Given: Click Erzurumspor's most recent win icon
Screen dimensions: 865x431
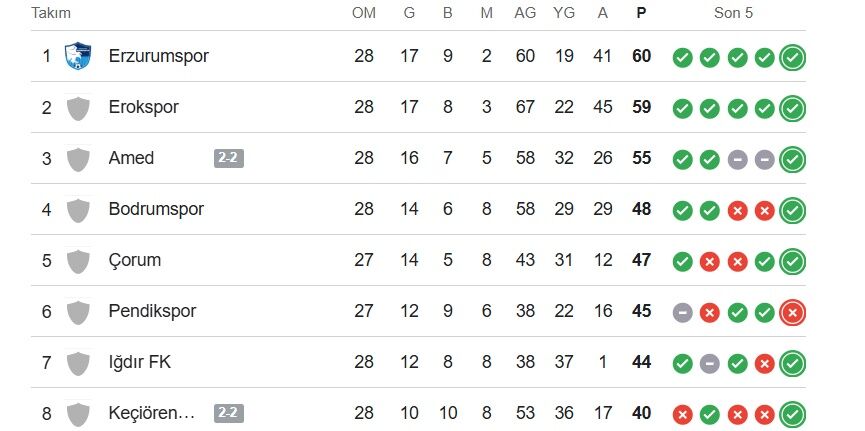Looking at the screenshot, I should coord(793,57).
